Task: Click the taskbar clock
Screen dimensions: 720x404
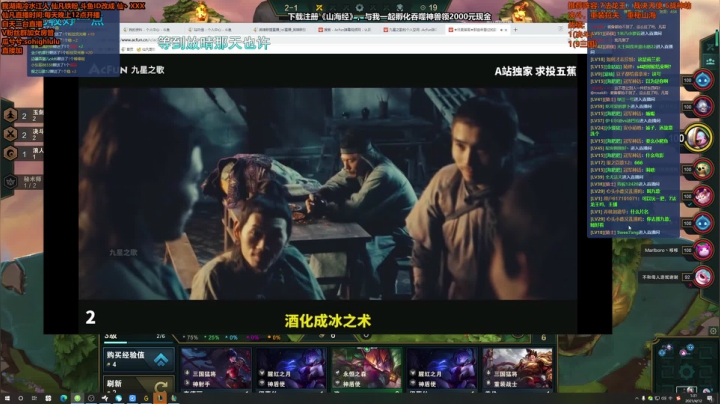Action: click(x=694, y=398)
